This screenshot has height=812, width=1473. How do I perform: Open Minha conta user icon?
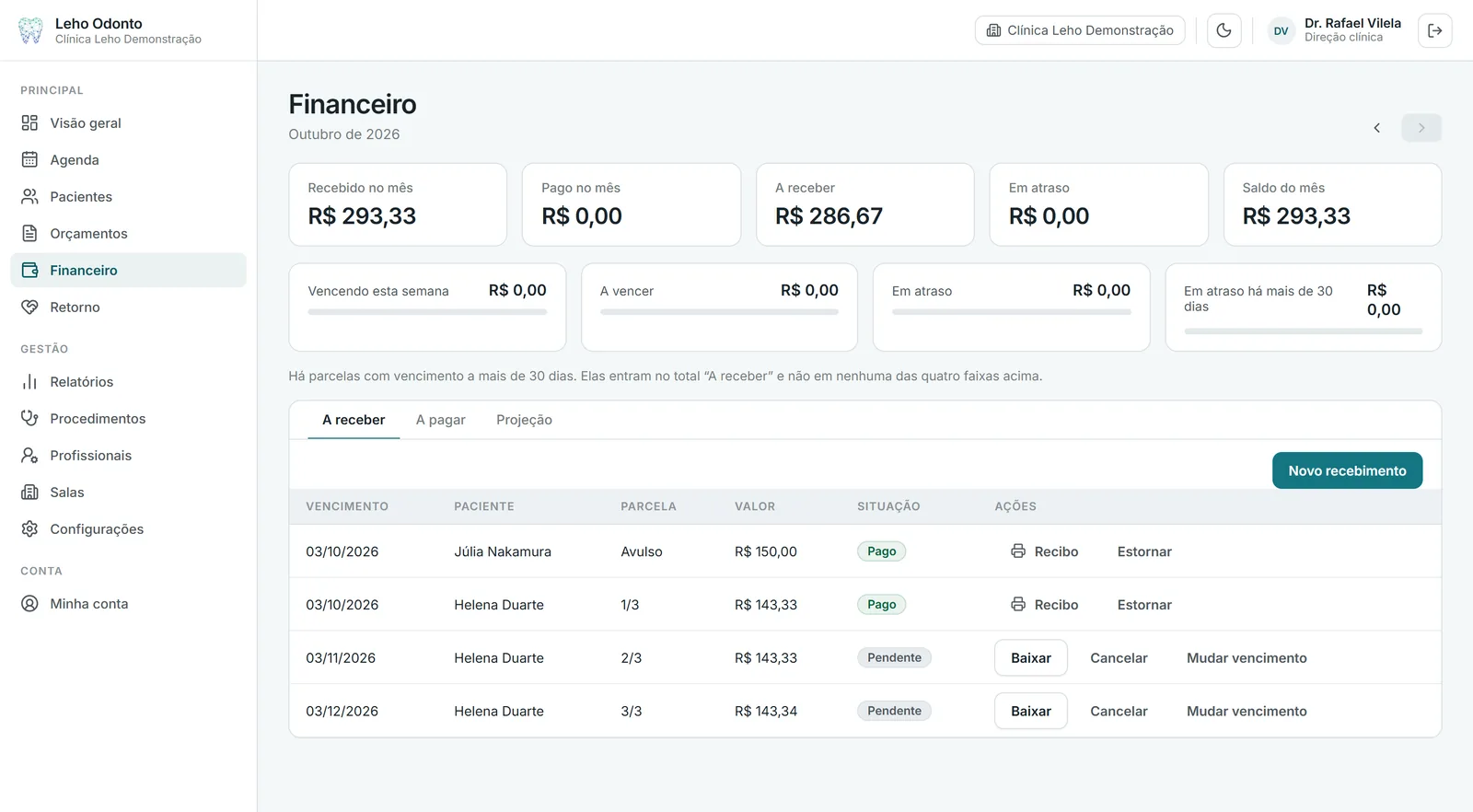29,603
